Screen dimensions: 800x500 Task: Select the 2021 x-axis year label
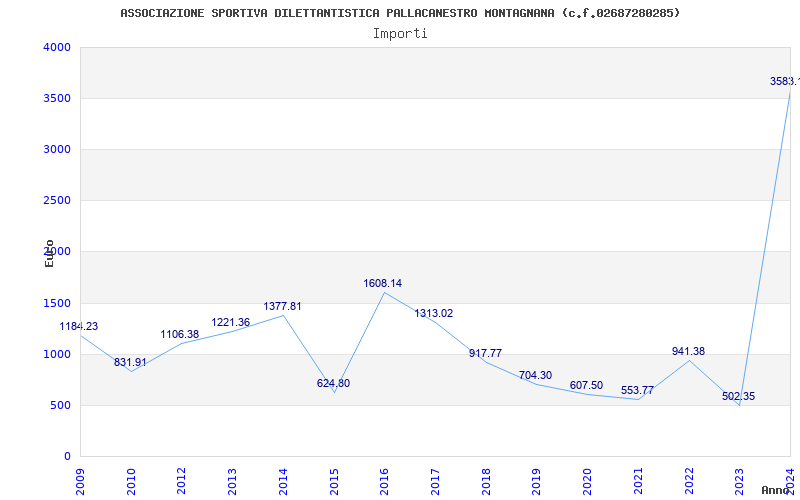pos(638,482)
